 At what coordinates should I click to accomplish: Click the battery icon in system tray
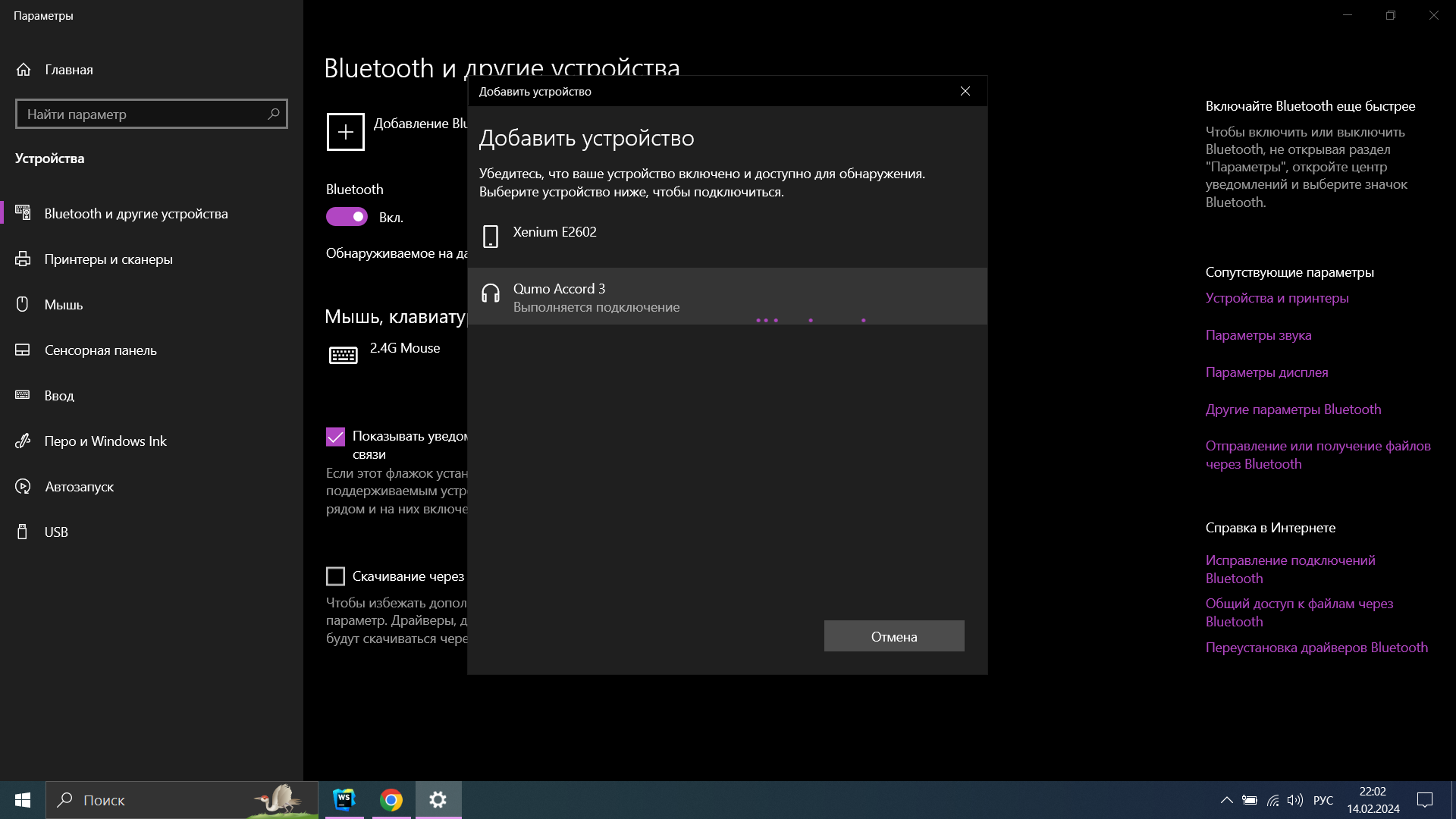(1250, 800)
